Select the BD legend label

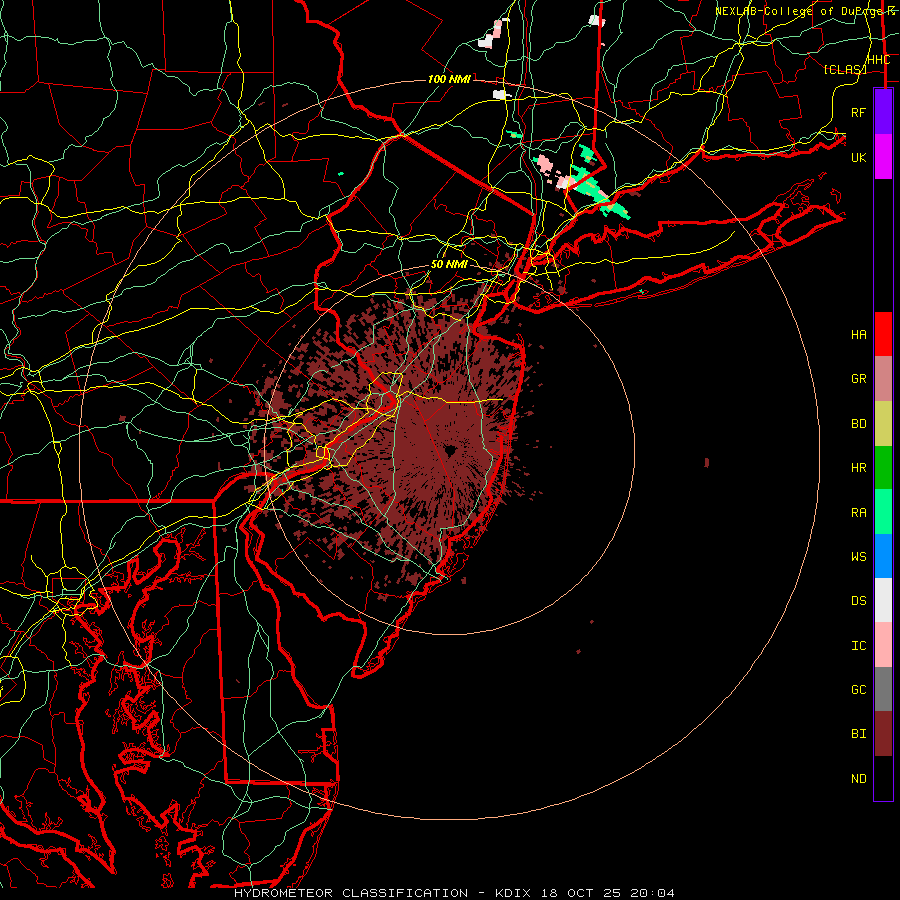click(x=859, y=424)
